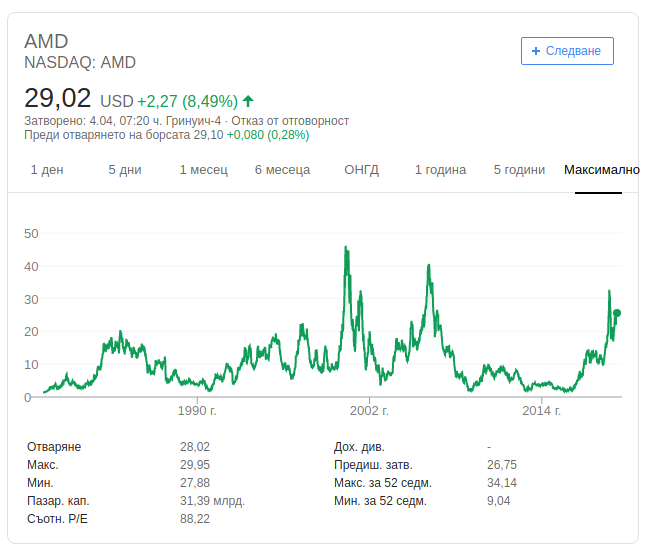Click the pre-market price 29,10
Screen dimensions: 652x558
pos(208,135)
